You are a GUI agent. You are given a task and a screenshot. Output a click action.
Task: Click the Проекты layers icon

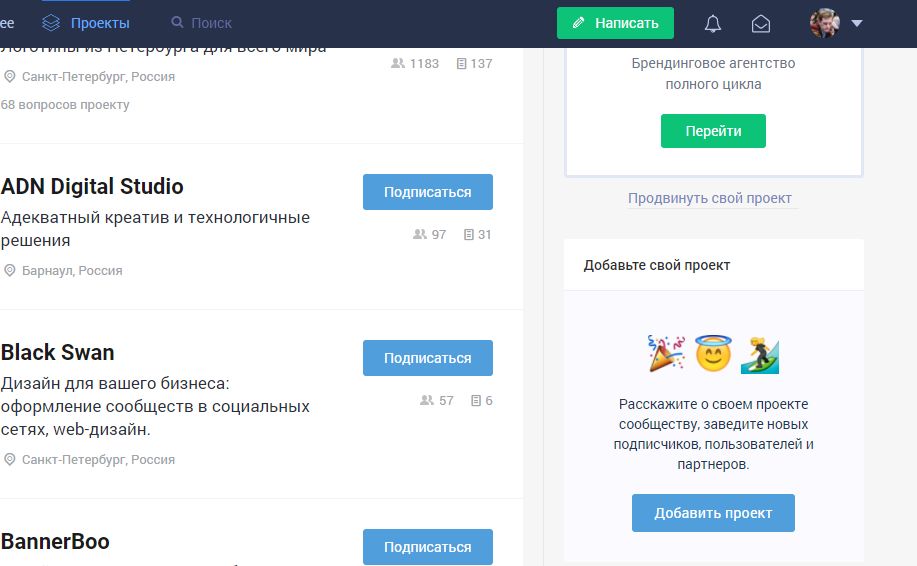[51, 23]
